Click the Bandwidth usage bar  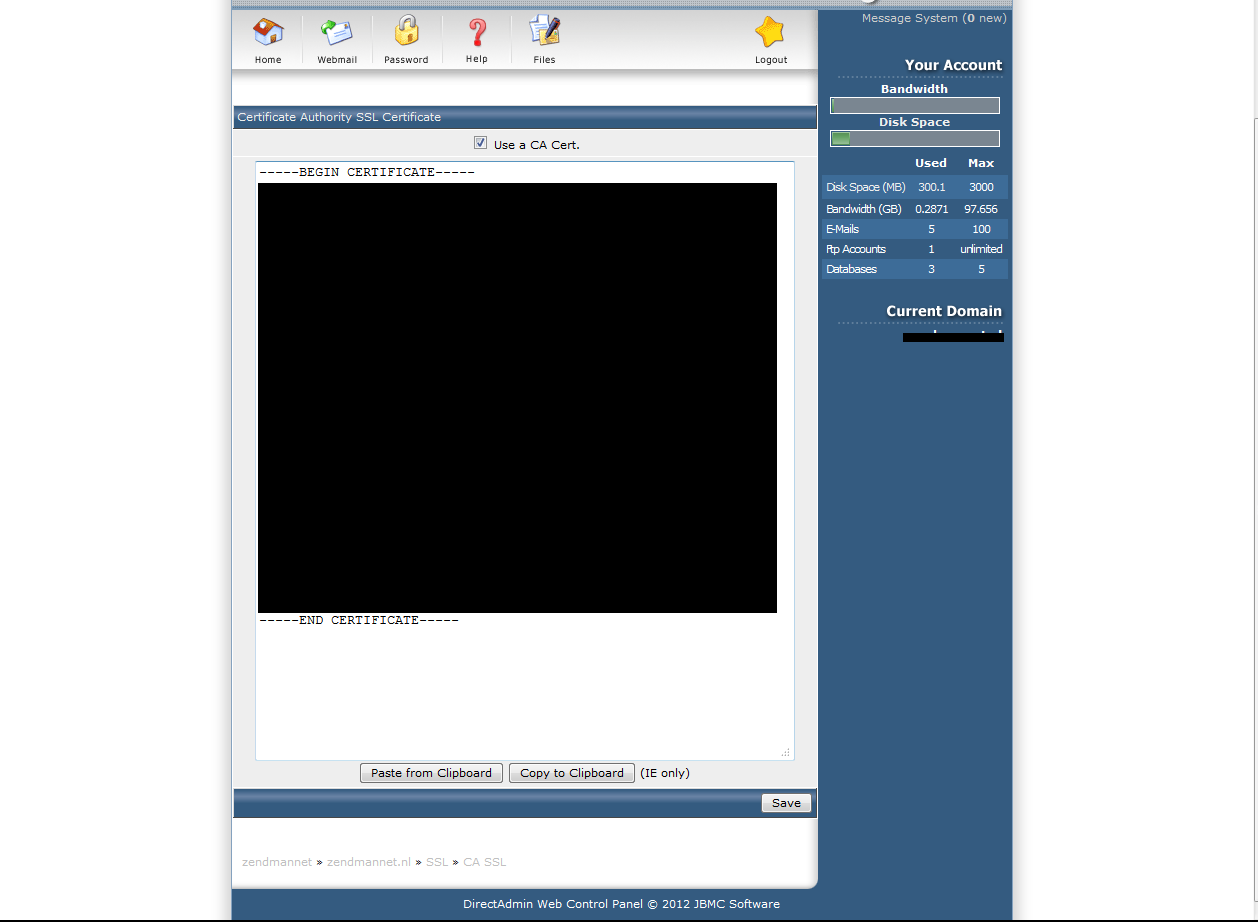click(914, 105)
